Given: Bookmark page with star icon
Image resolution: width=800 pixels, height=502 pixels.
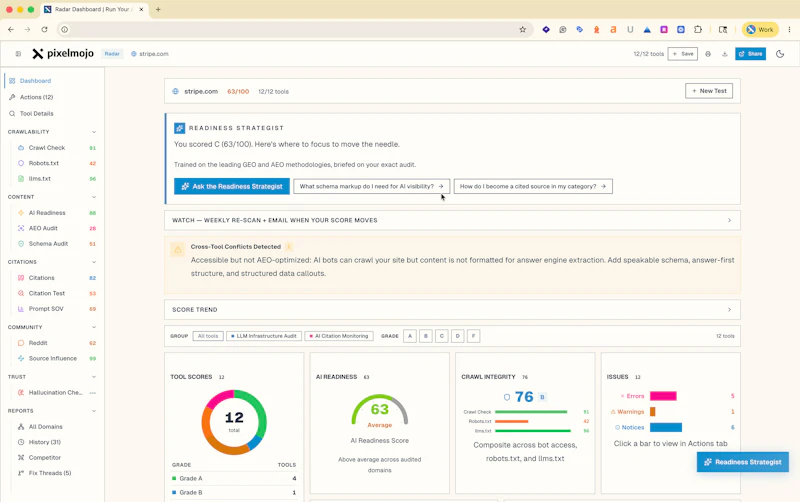Looking at the screenshot, I should (522, 30).
